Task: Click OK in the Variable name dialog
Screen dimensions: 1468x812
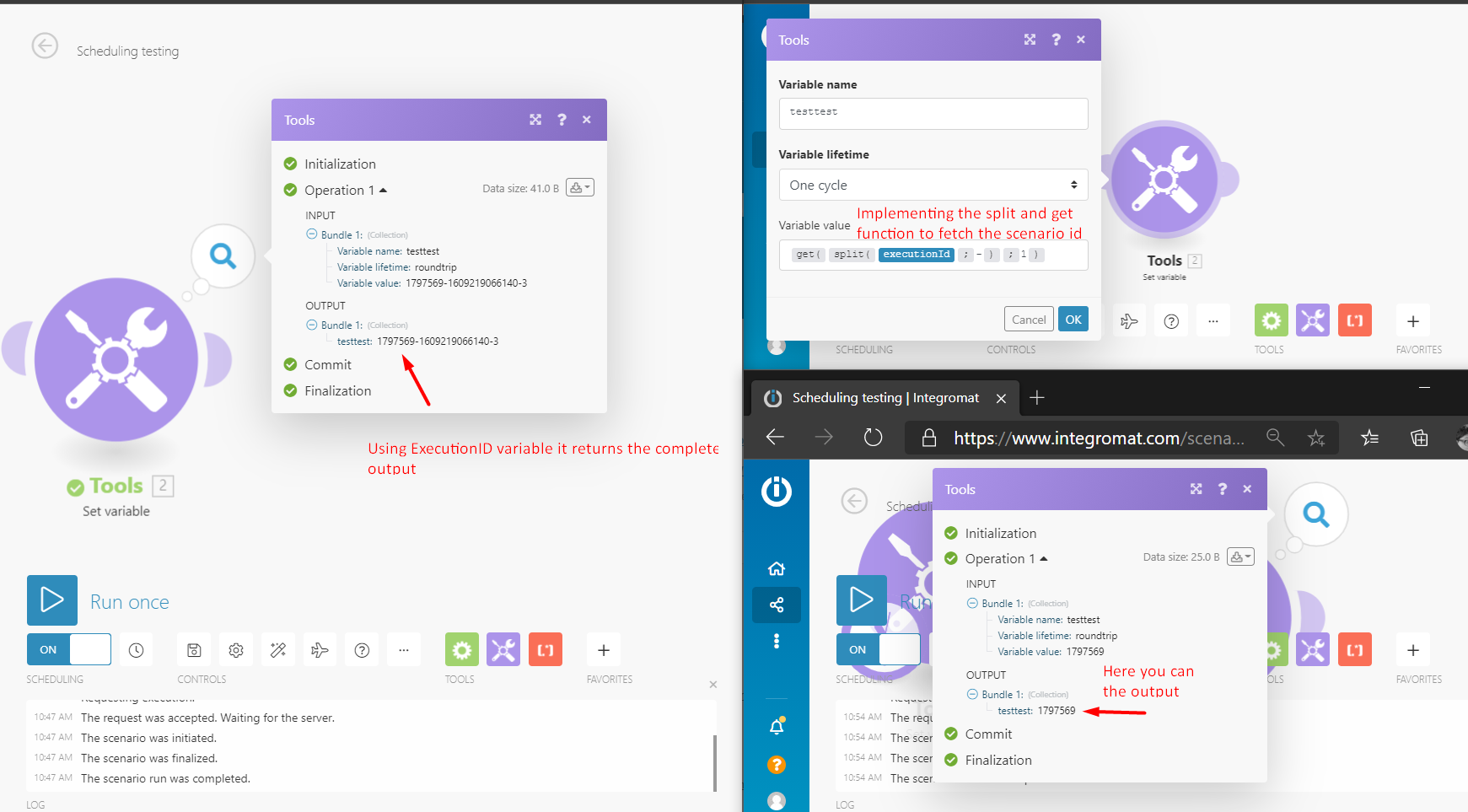Action: [x=1073, y=319]
